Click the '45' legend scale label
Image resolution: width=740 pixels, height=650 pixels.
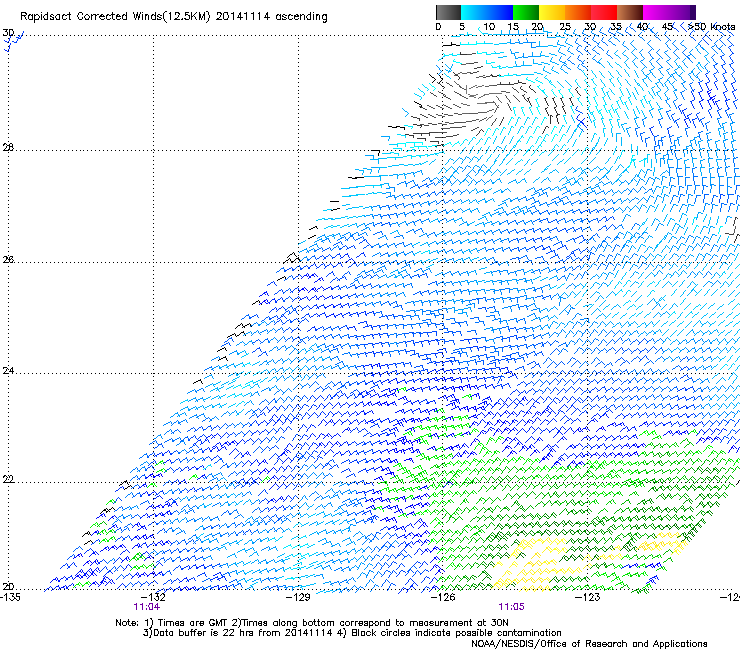[667, 27]
